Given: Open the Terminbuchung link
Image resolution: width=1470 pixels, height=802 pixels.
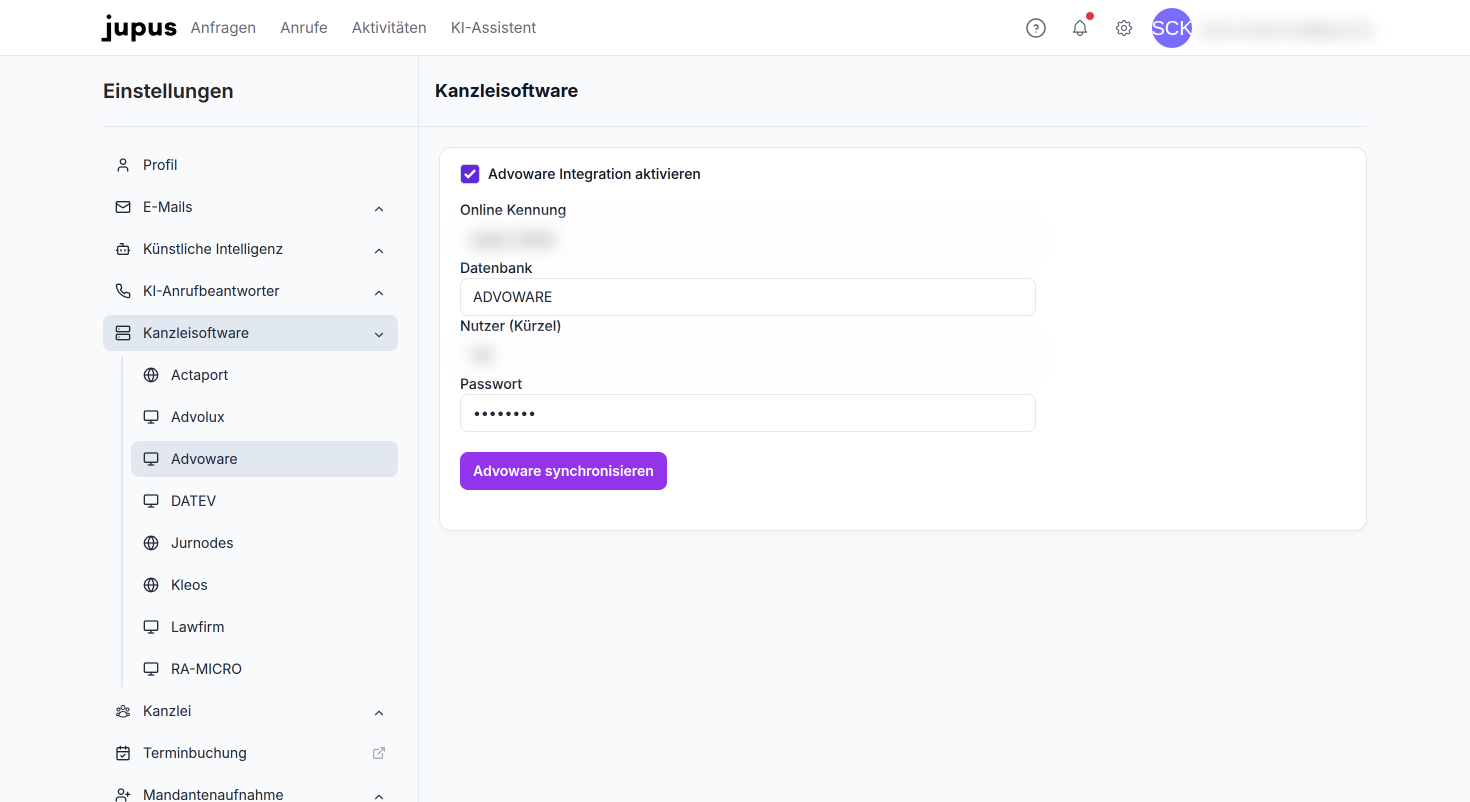Looking at the screenshot, I should coord(250,753).
